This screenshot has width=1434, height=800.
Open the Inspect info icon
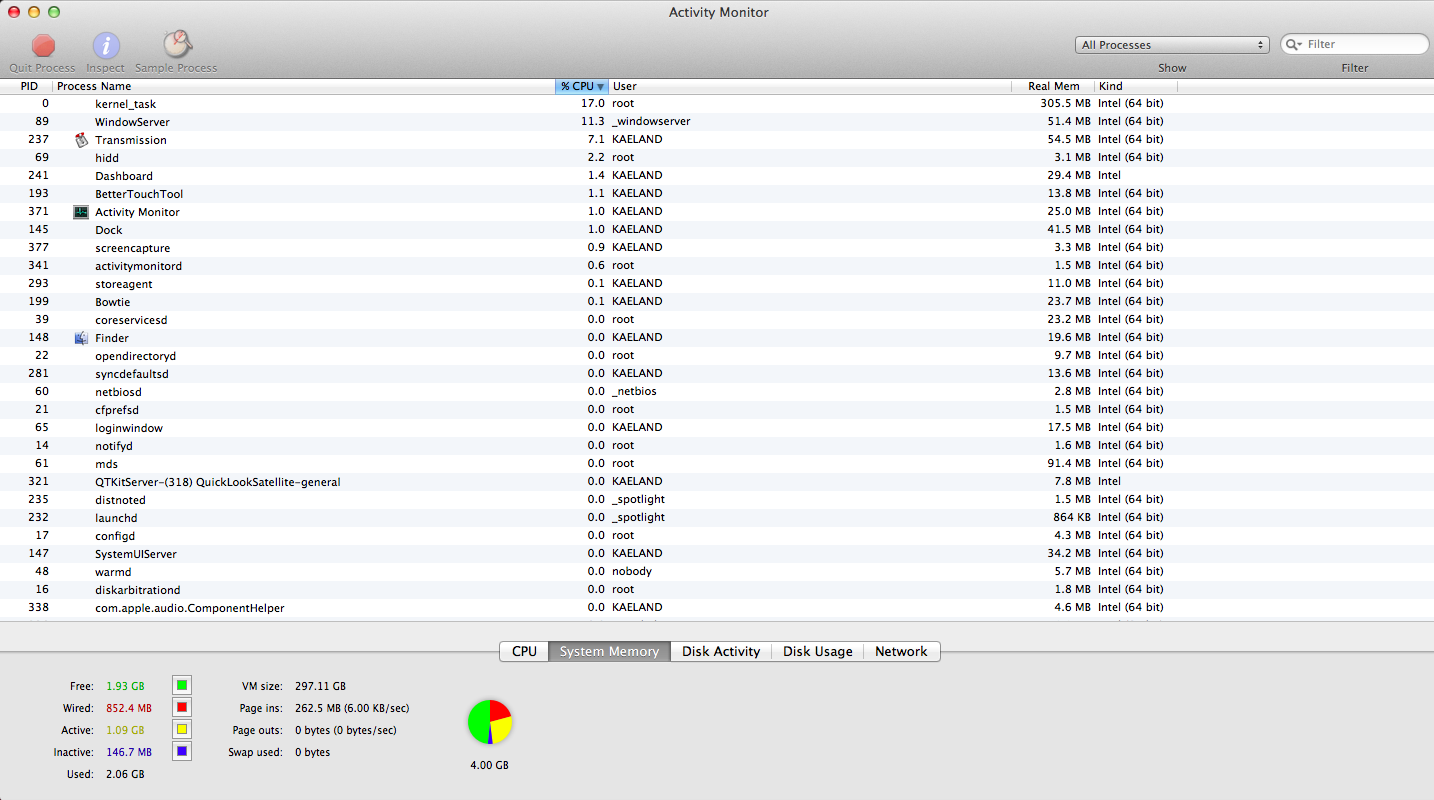coord(106,46)
